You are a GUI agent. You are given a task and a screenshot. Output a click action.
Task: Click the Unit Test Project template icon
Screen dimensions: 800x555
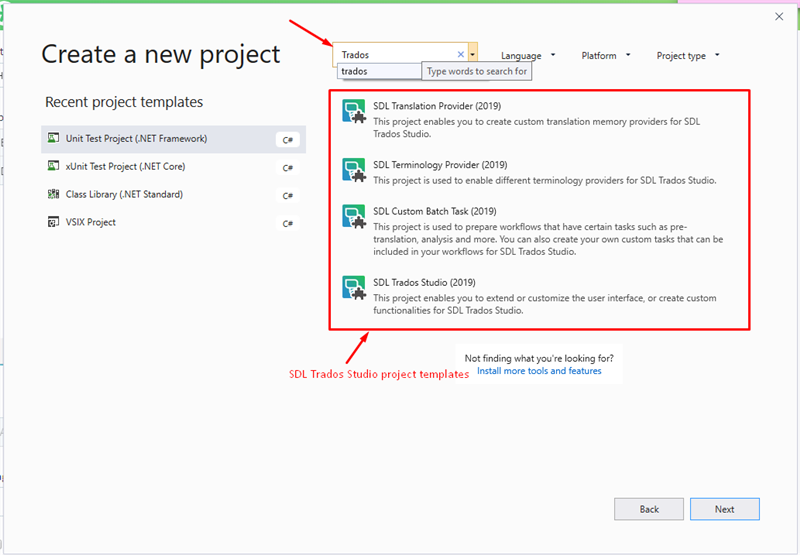(x=53, y=138)
